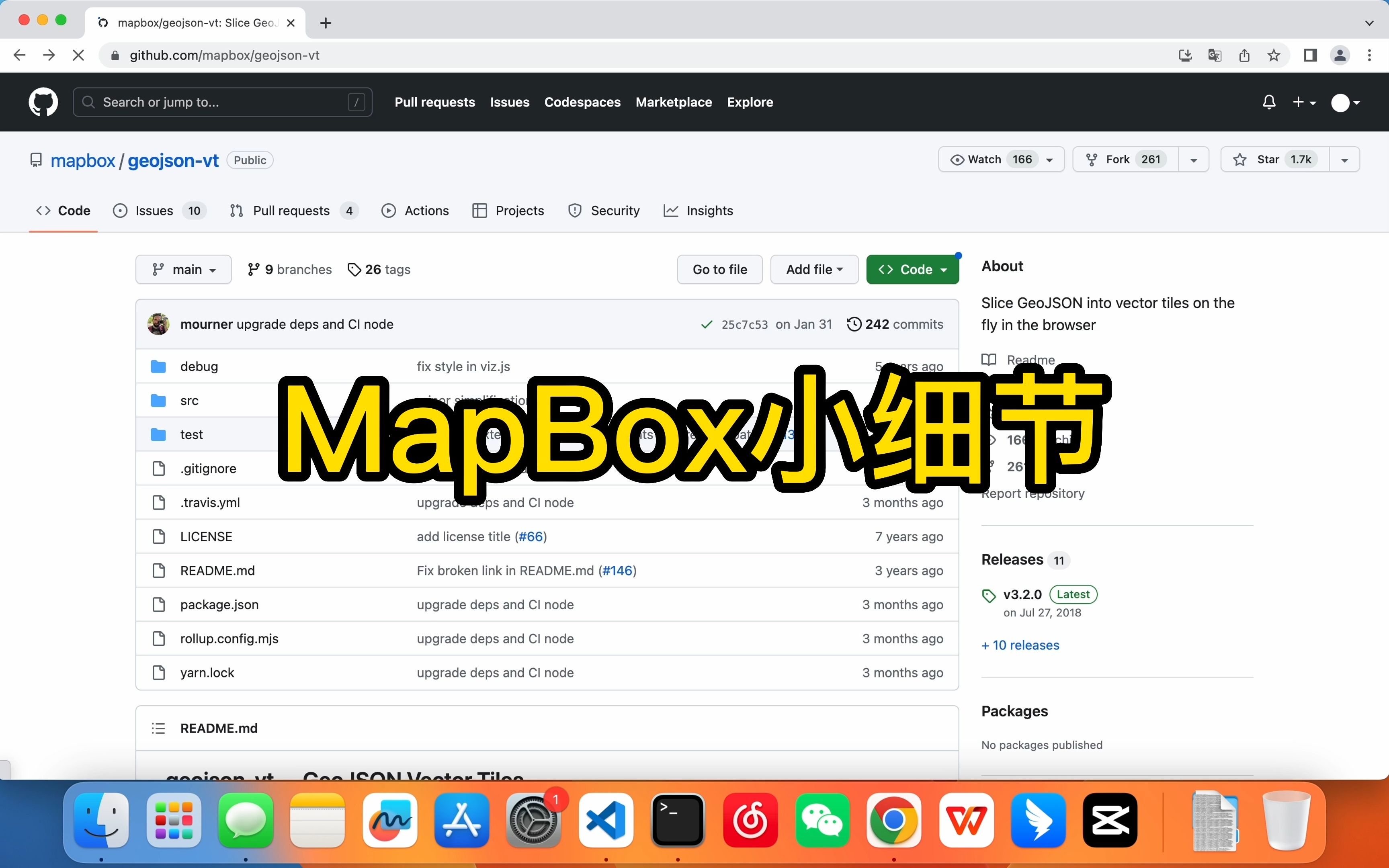The image size is (1389, 868).
Task: Open commit history via the clock icon
Action: coord(854,324)
